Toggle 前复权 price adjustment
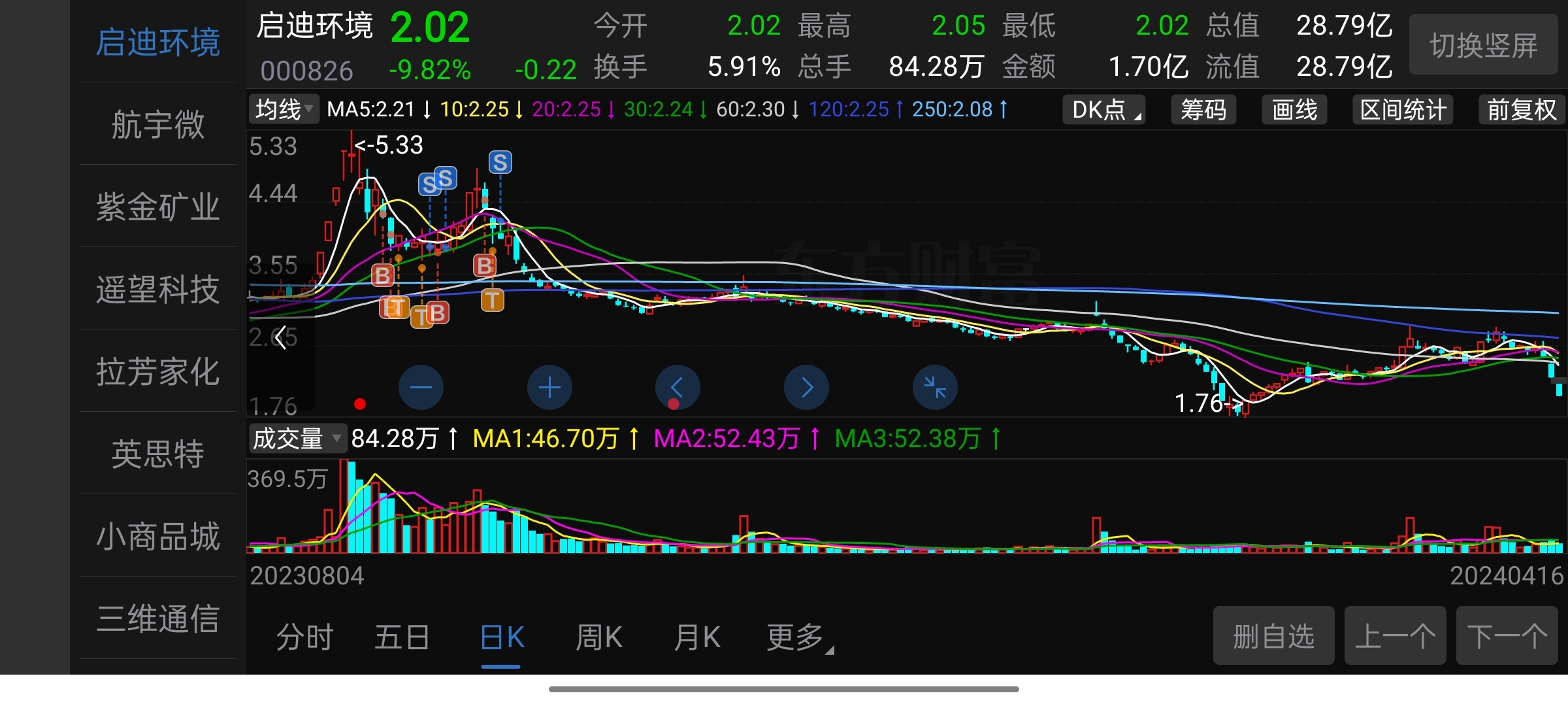 click(x=1521, y=110)
